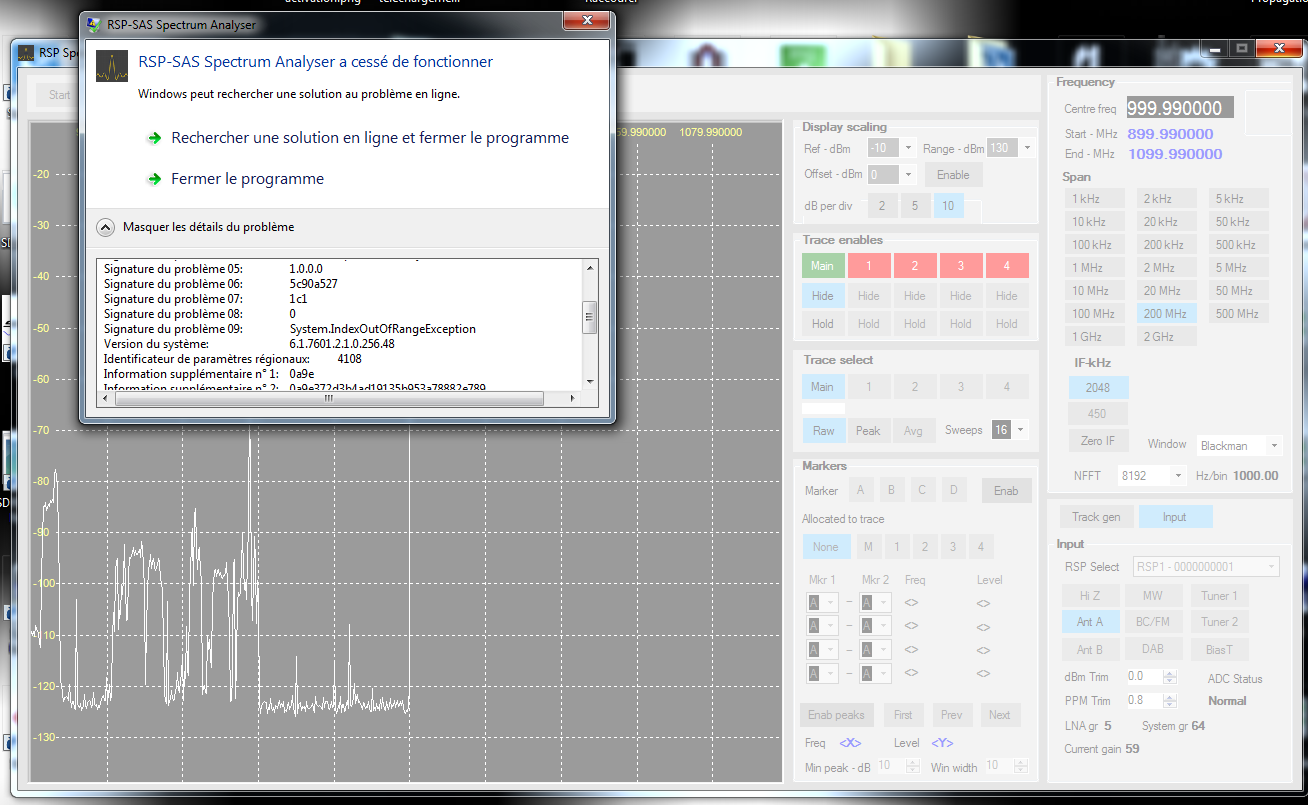Select the 450 IF-kHz option
1308x805 pixels.
[1098, 413]
